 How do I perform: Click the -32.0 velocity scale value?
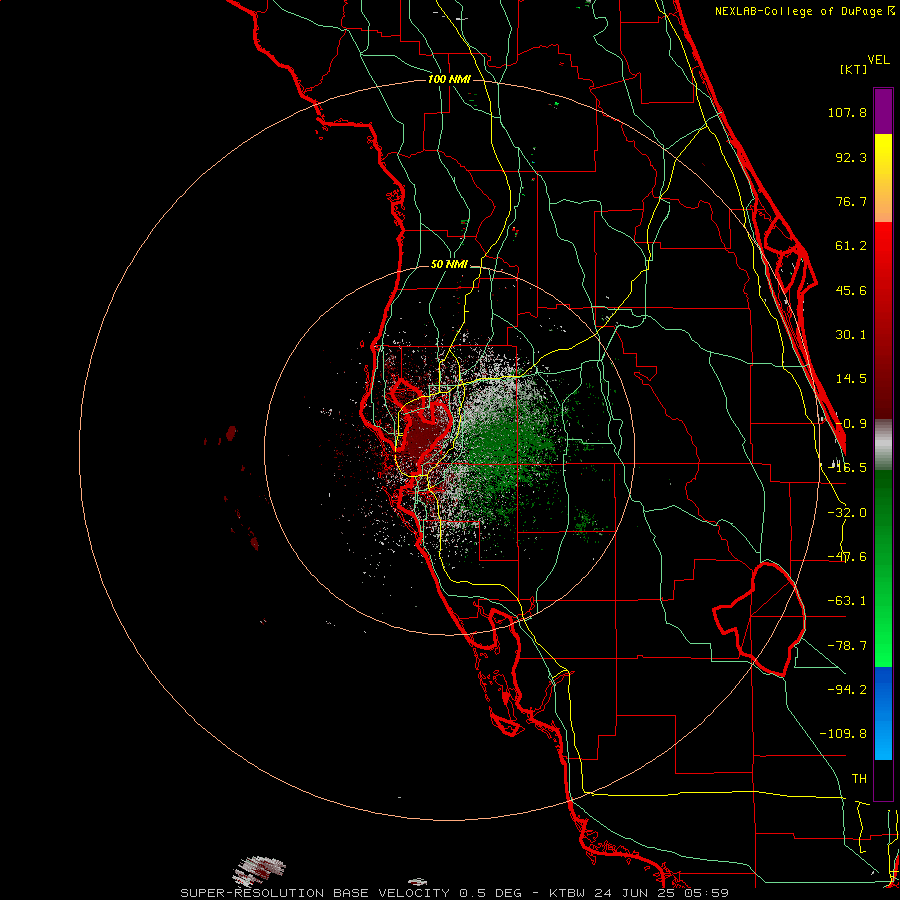click(x=847, y=513)
